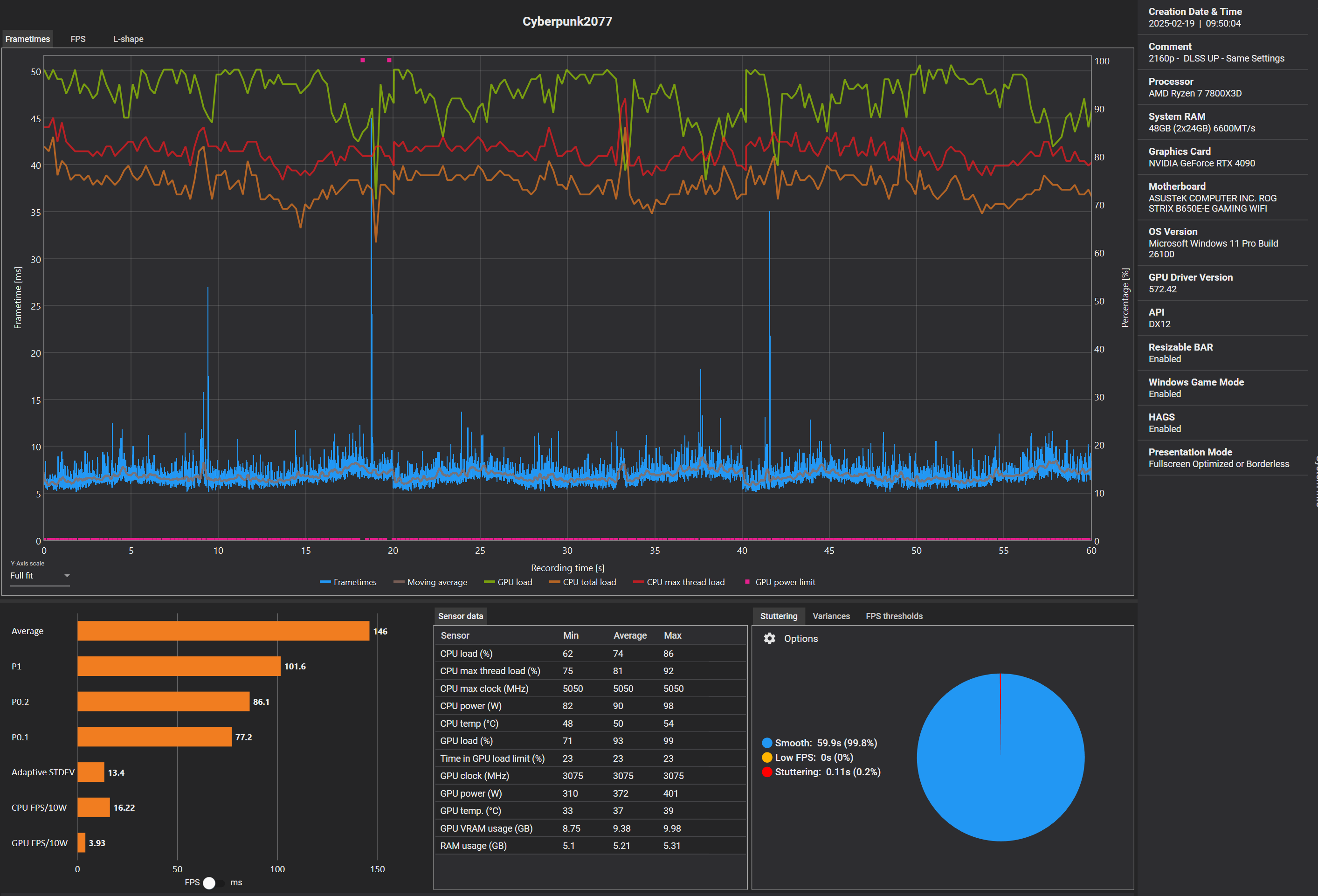Switch to the FPS thresholds tab

pos(894,616)
